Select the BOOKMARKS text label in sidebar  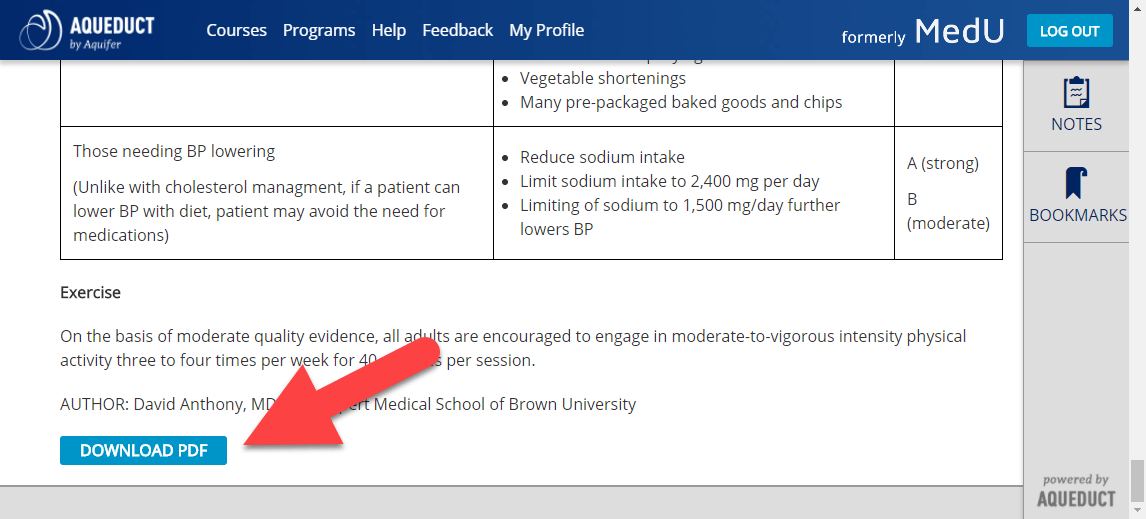(1077, 215)
